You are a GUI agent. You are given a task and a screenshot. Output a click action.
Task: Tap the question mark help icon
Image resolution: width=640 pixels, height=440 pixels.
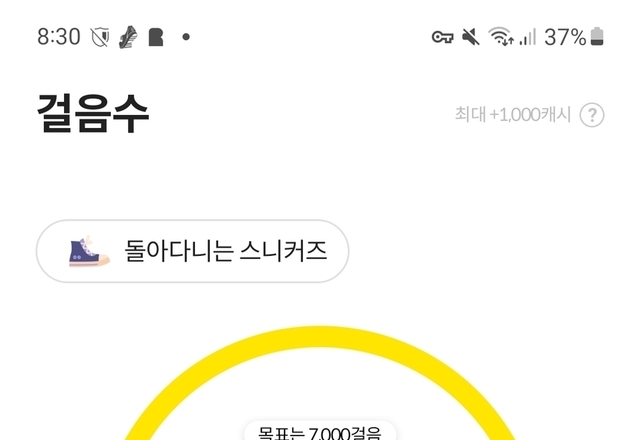pos(592,115)
